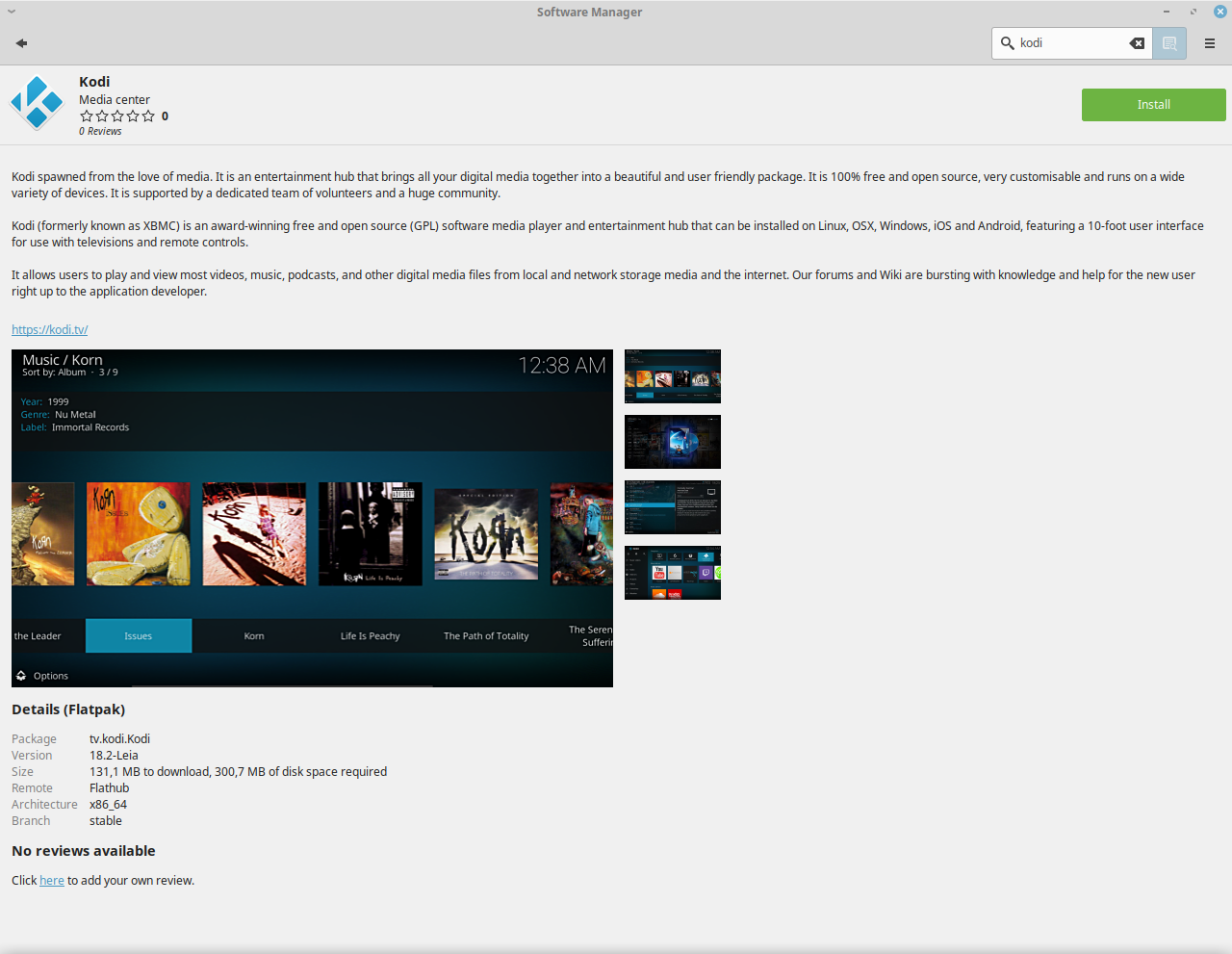Open the https://kodi.tv/ link
The width and height of the screenshot is (1232, 954).
point(50,330)
